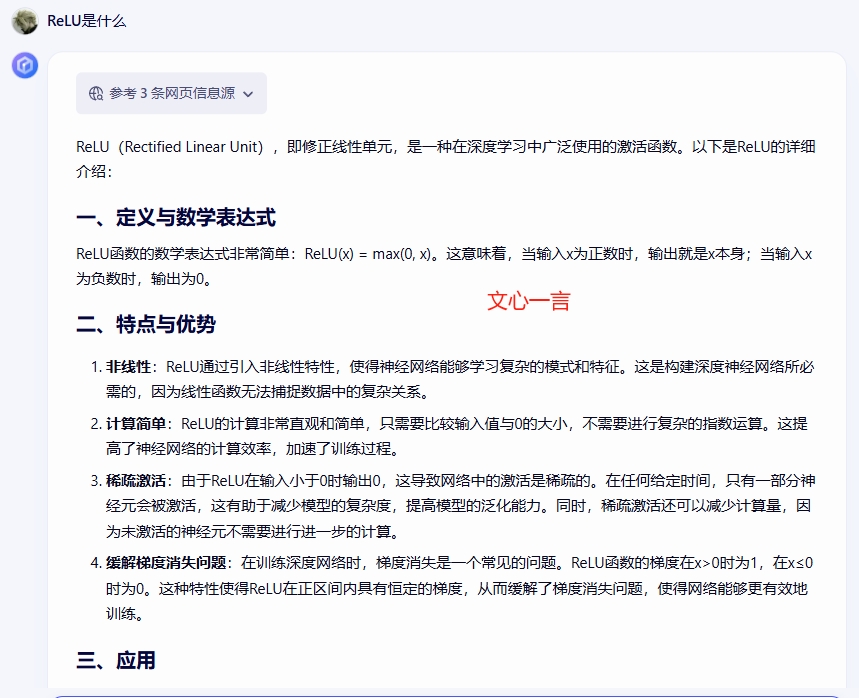Click the formula ReLU(x) = max(0, x)
The height and width of the screenshot is (698, 859).
click(371, 254)
